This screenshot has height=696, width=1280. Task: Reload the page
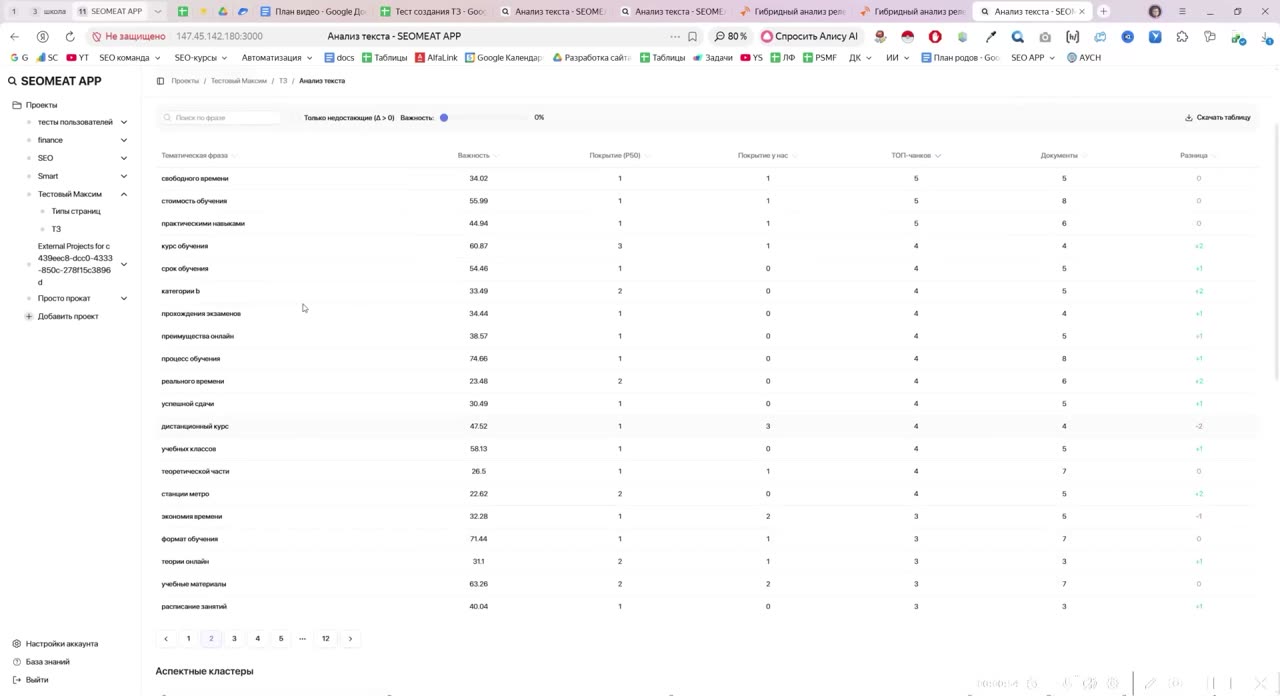click(x=69, y=36)
